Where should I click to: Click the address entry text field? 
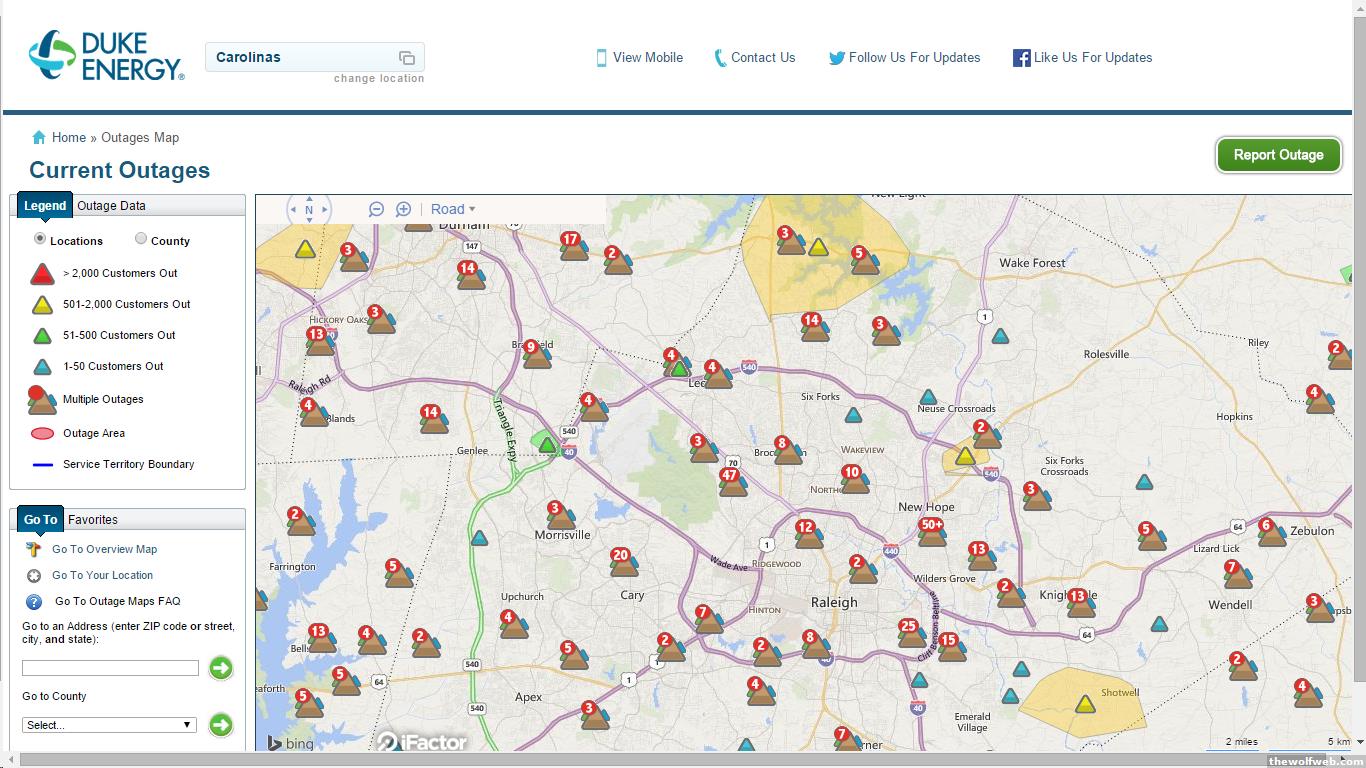click(110, 668)
